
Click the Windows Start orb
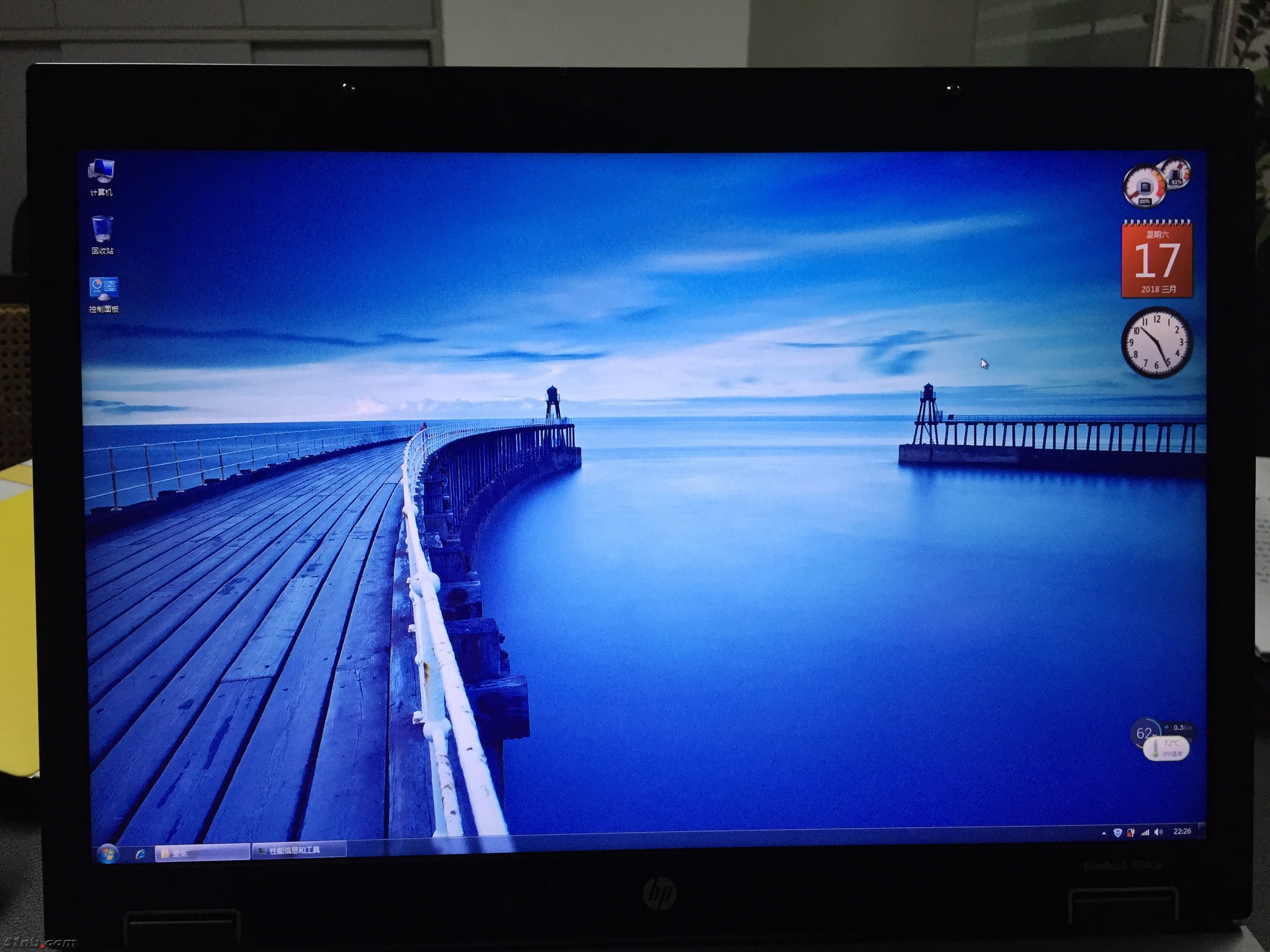coord(107,854)
